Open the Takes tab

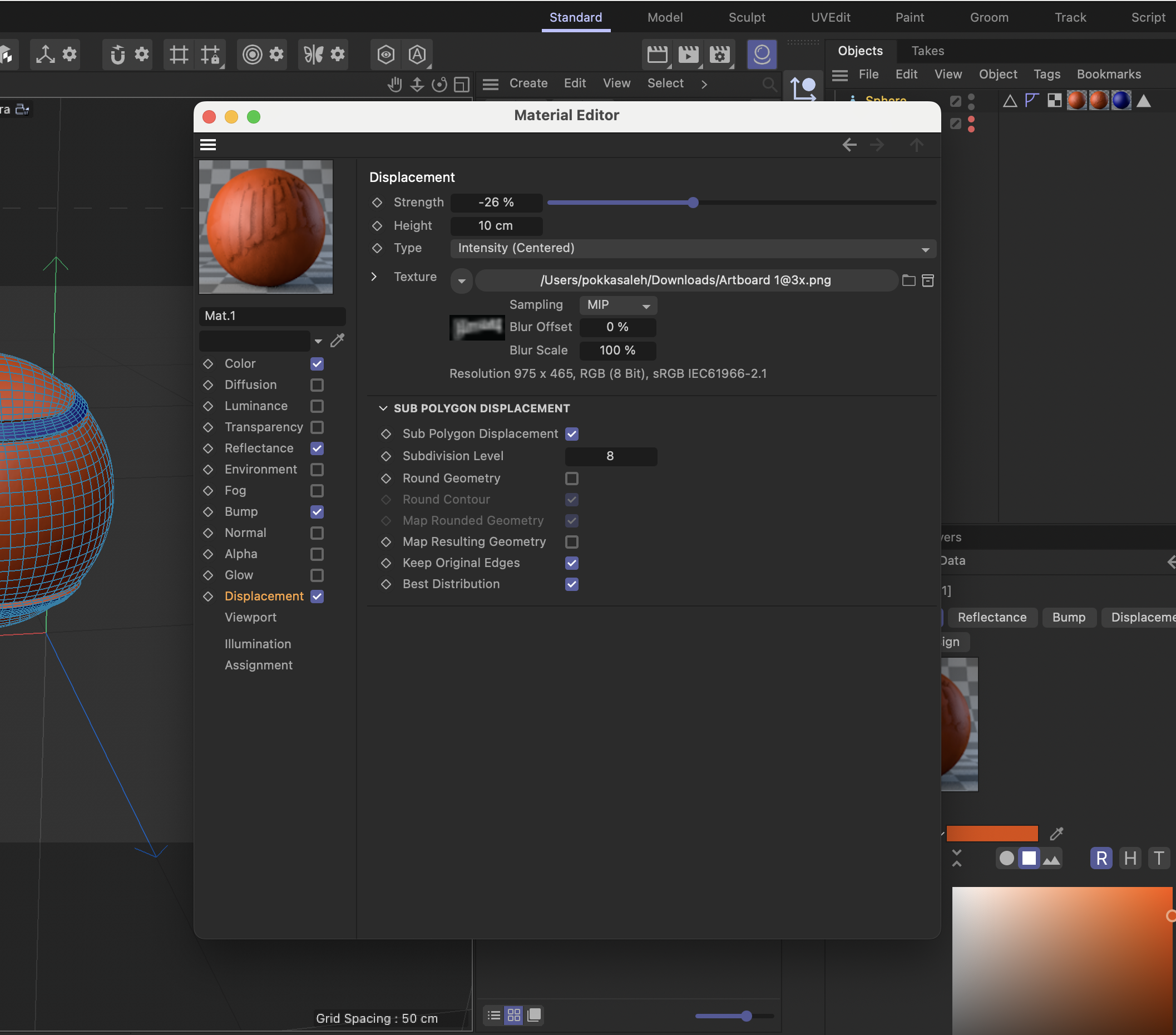(x=927, y=51)
